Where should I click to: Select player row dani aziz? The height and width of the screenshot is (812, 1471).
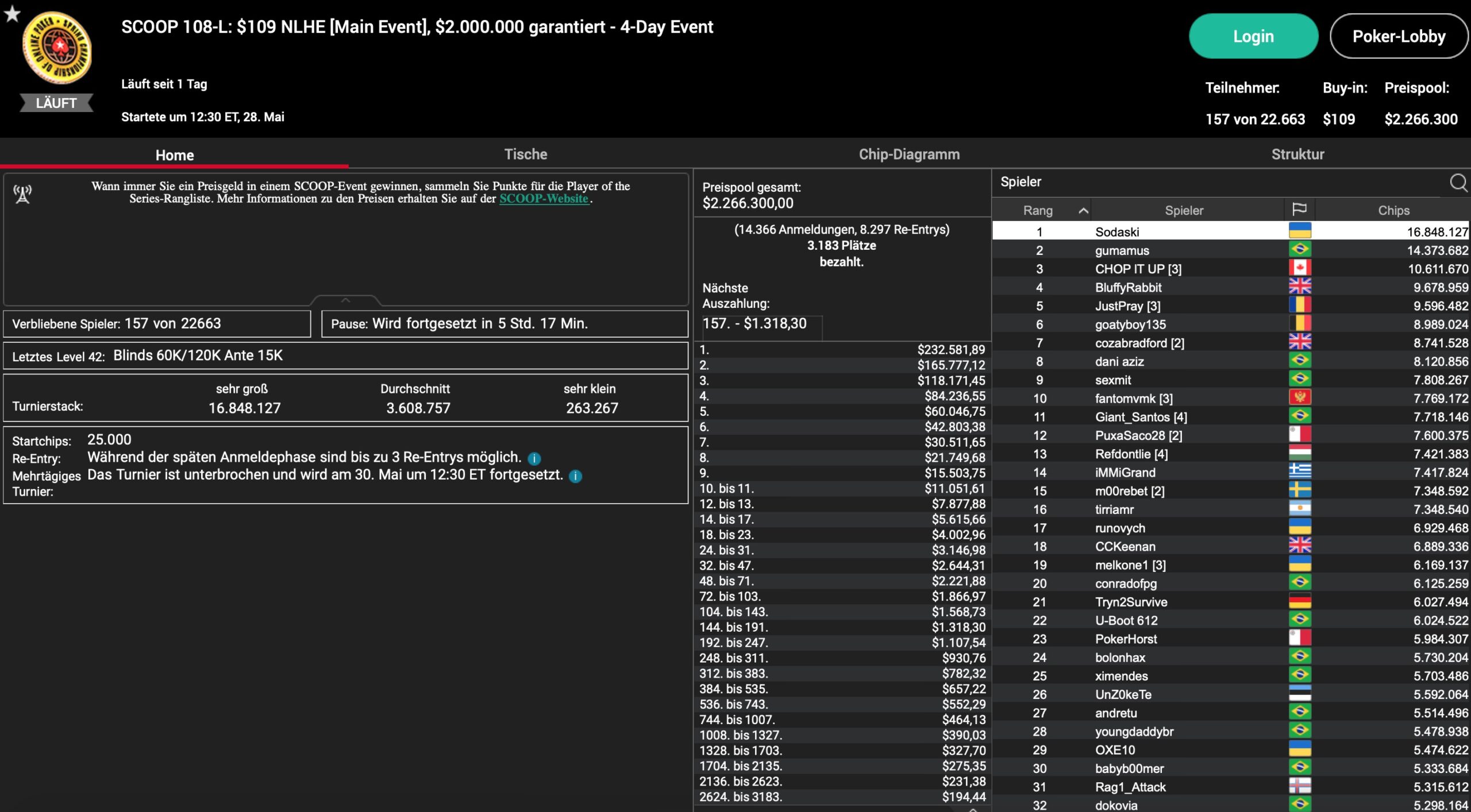click(1231, 361)
